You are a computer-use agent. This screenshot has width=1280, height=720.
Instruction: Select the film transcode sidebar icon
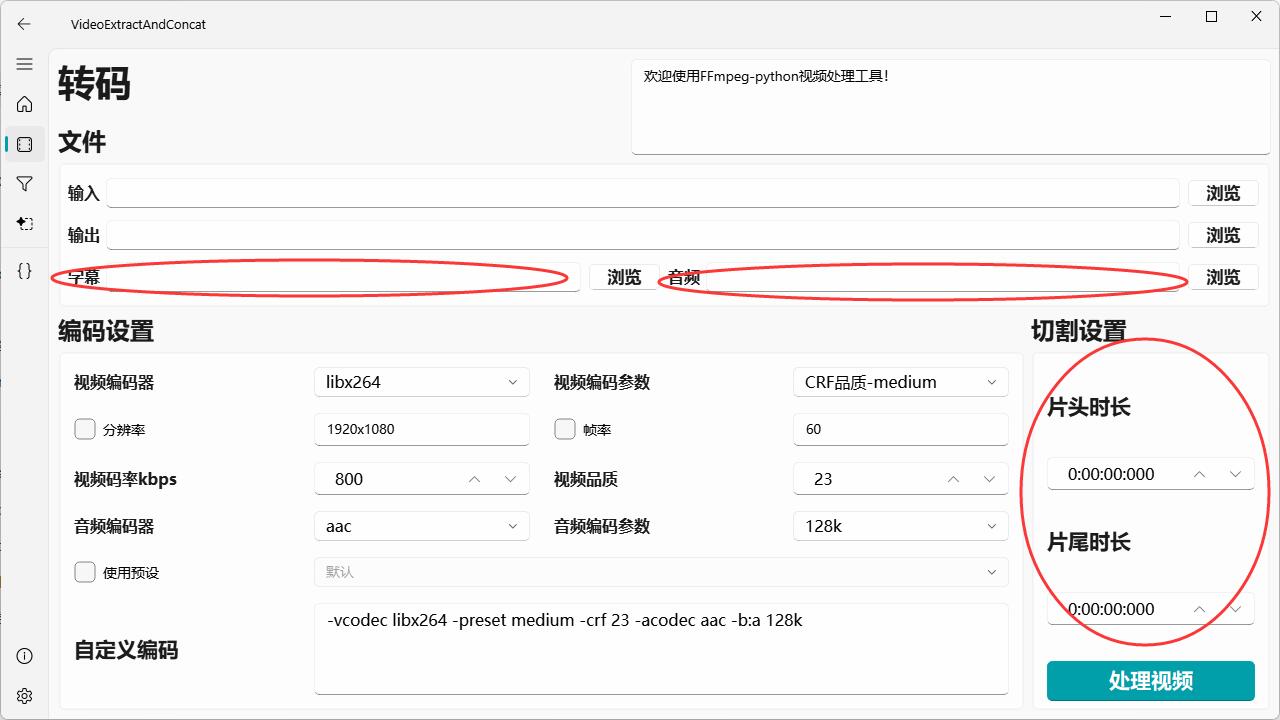tap(25, 145)
